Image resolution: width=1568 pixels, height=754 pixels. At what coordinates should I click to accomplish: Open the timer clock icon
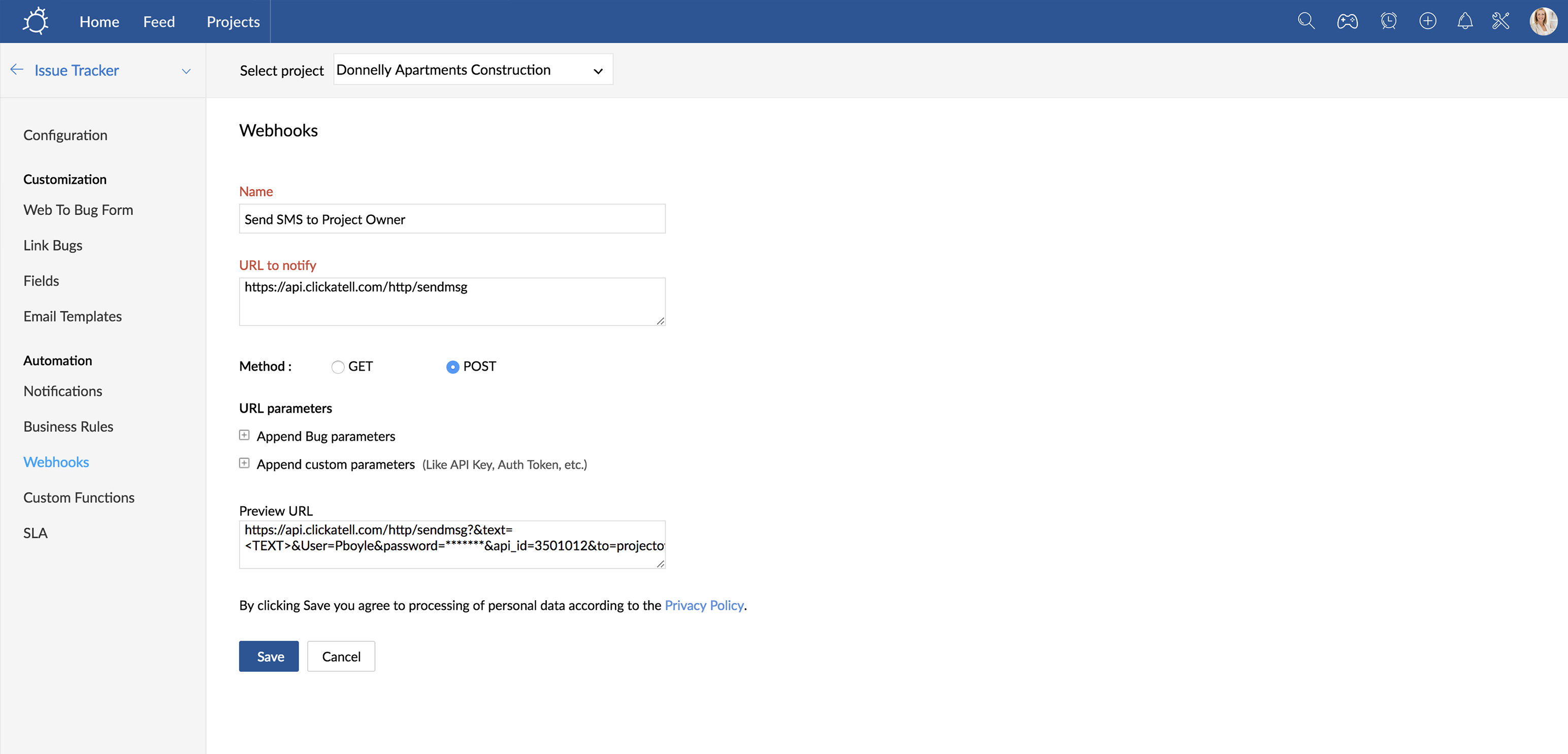click(x=1388, y=21)
